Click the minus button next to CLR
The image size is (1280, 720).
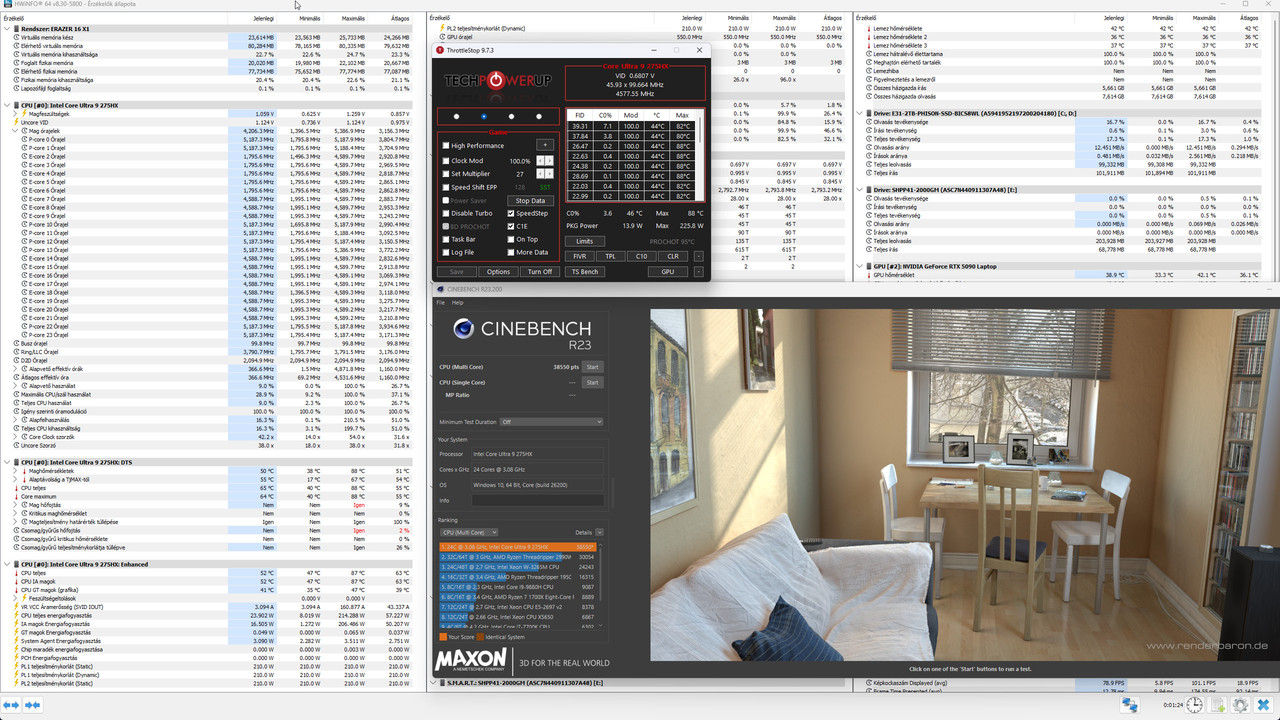(698, 256)
